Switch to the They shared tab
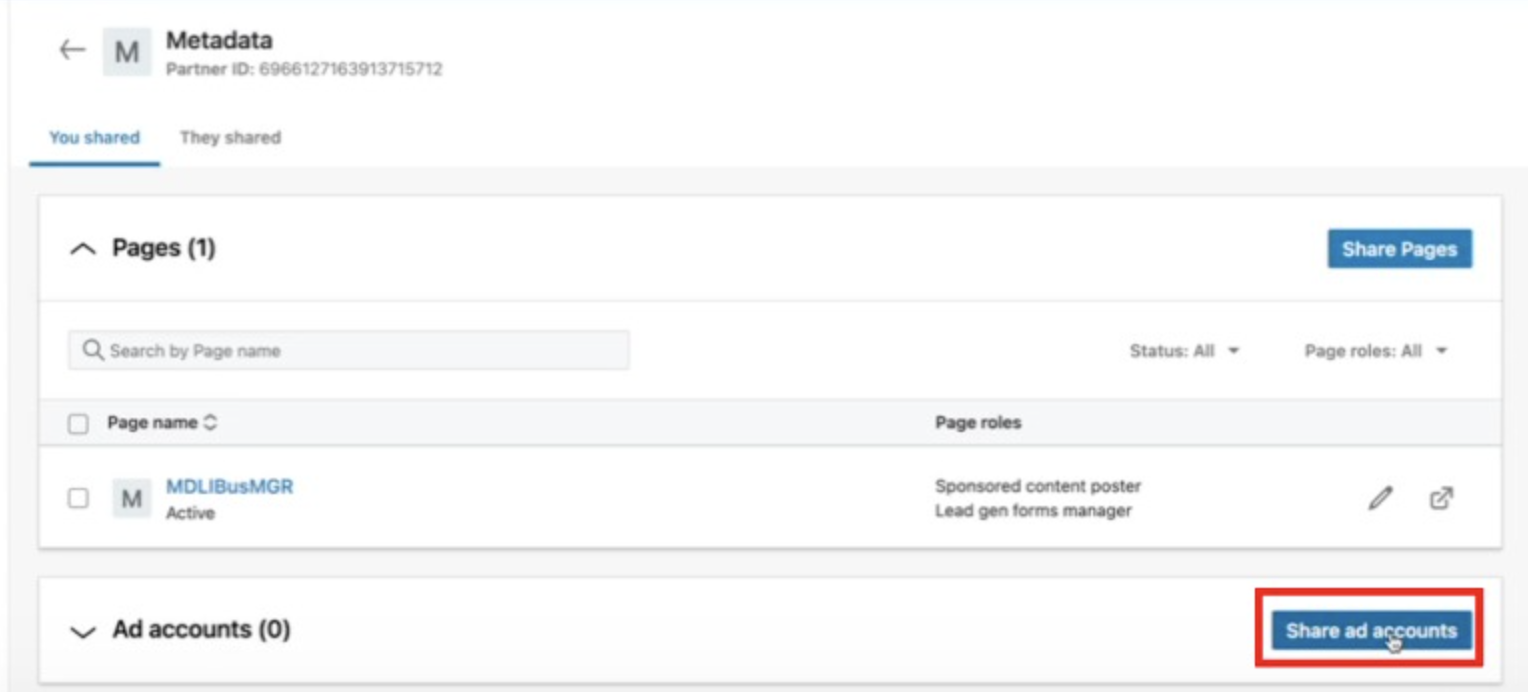Image resolution: width=1528 pixels, height=692 pixels. [230, 138]
